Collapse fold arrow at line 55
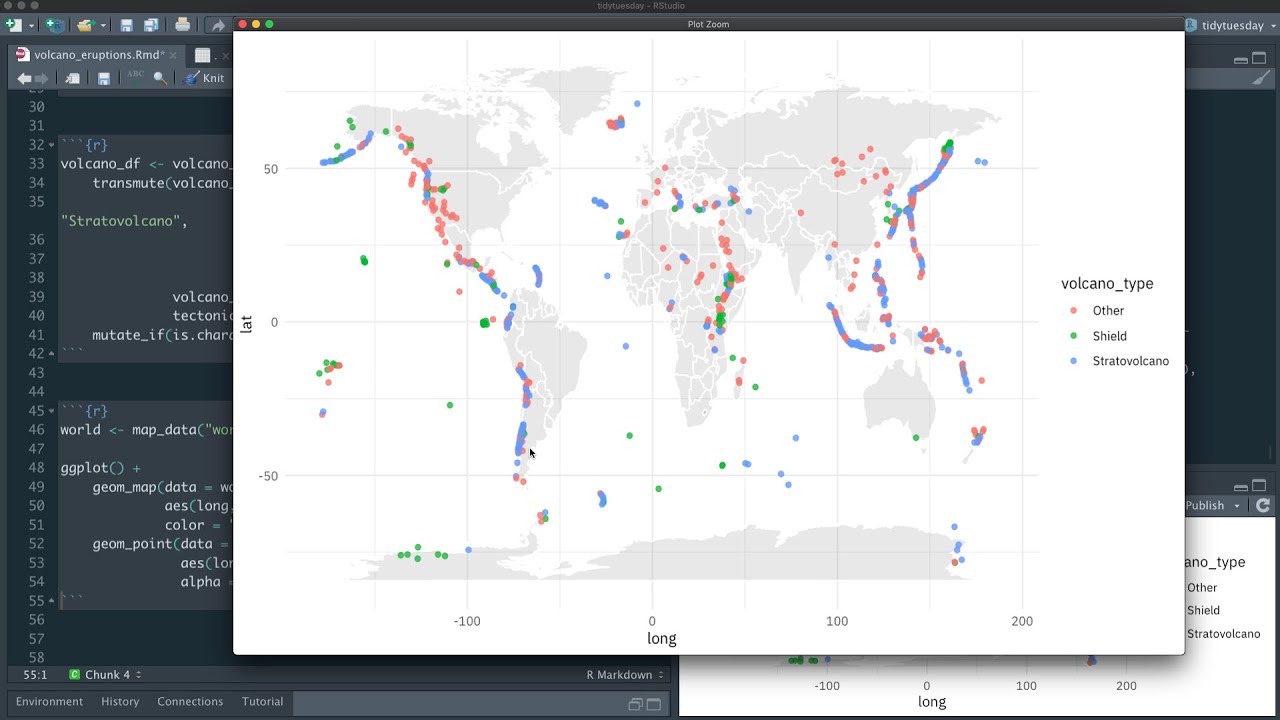This screenshot has height=720, width=1280. click(x=51, y=601)
